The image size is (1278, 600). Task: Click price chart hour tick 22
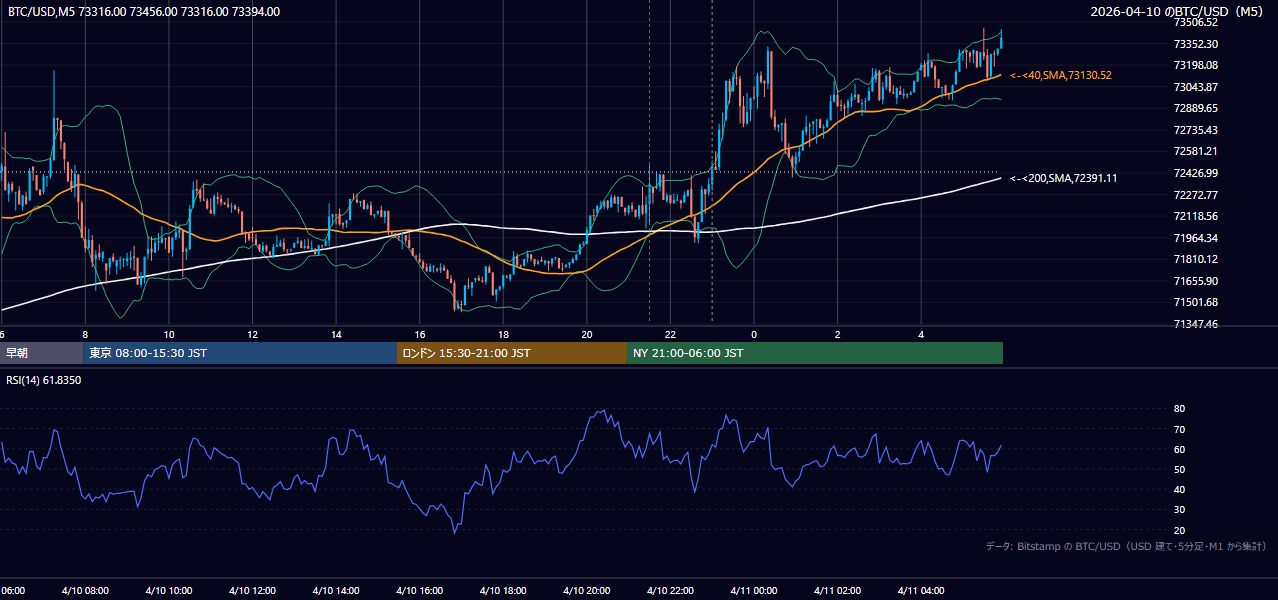(670, 335)
